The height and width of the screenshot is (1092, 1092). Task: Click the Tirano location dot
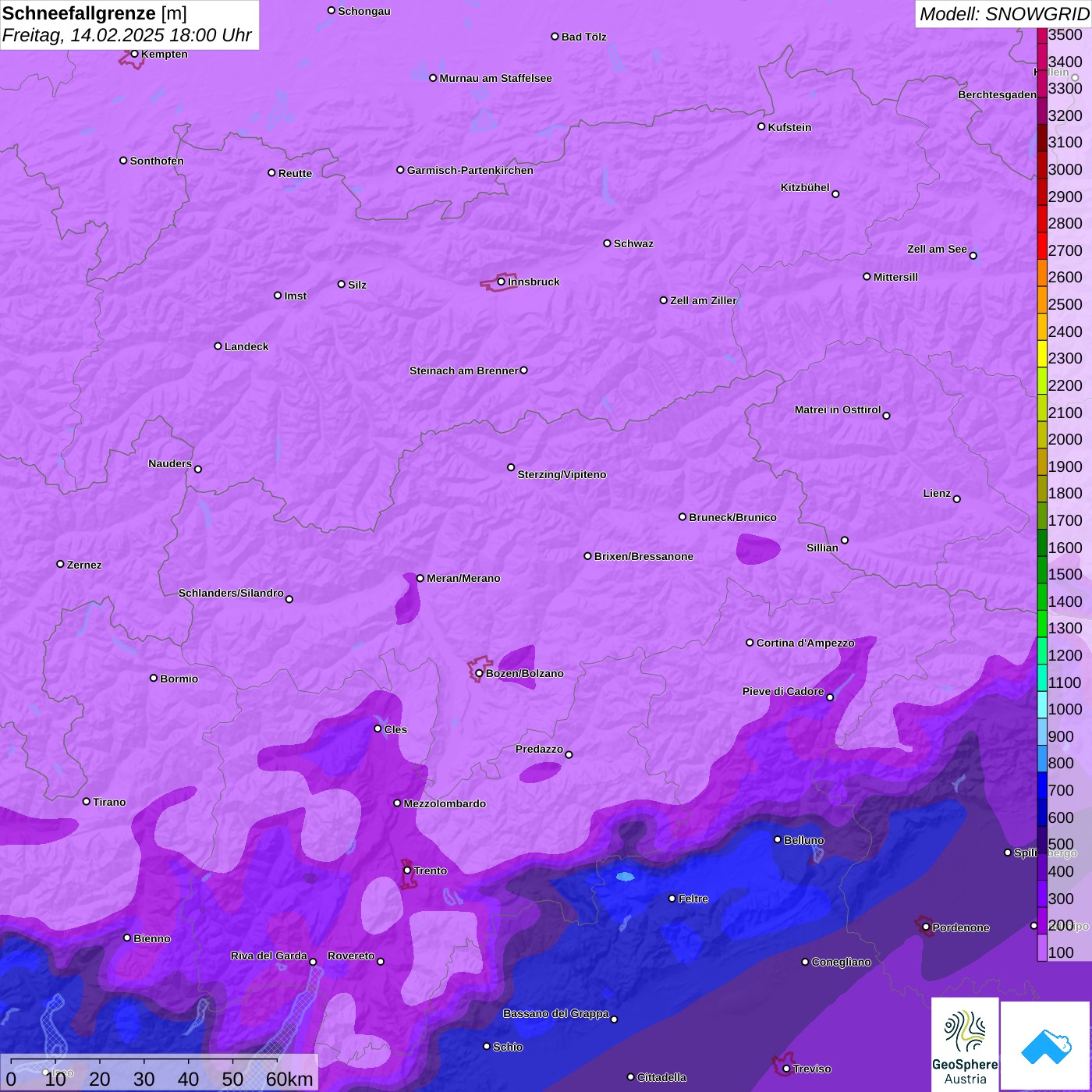[x=87, y=801]
